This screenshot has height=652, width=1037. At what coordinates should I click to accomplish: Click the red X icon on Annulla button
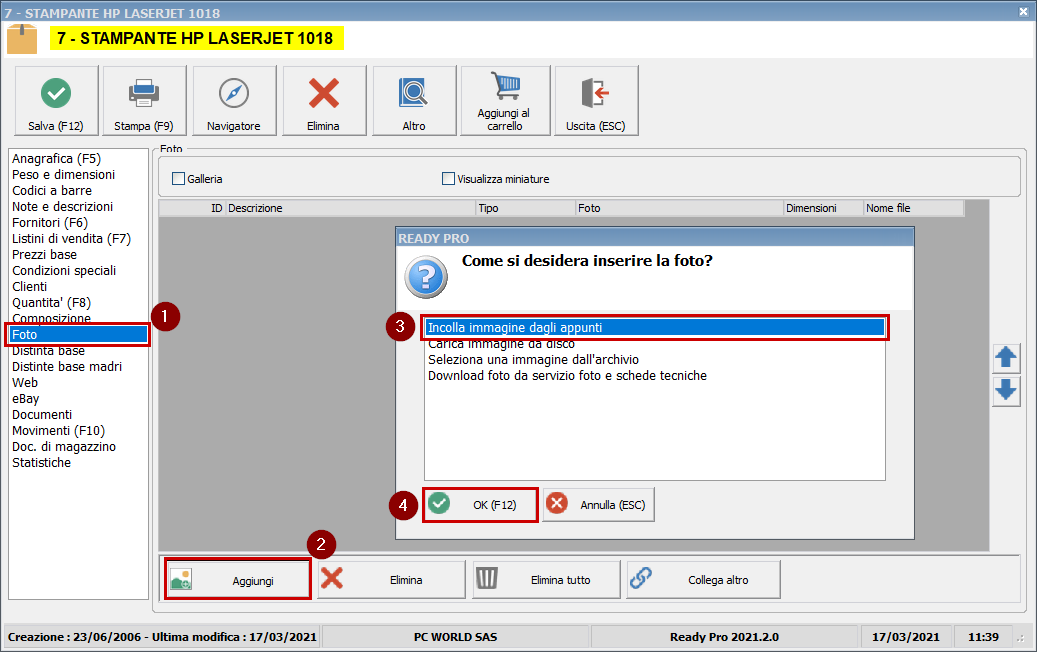[557, 504]
